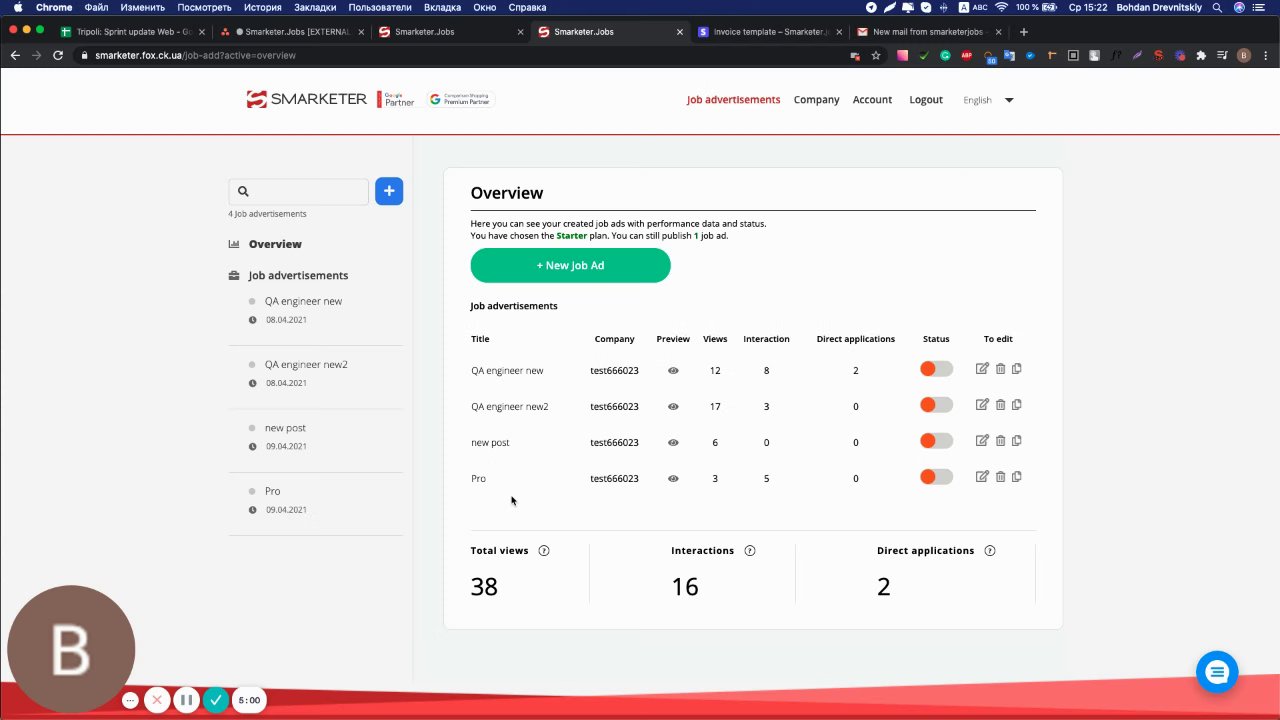This screenshot has width=1280, height=720.
Task: Reload the page in Chrome
Action: [x=58, y=56]
